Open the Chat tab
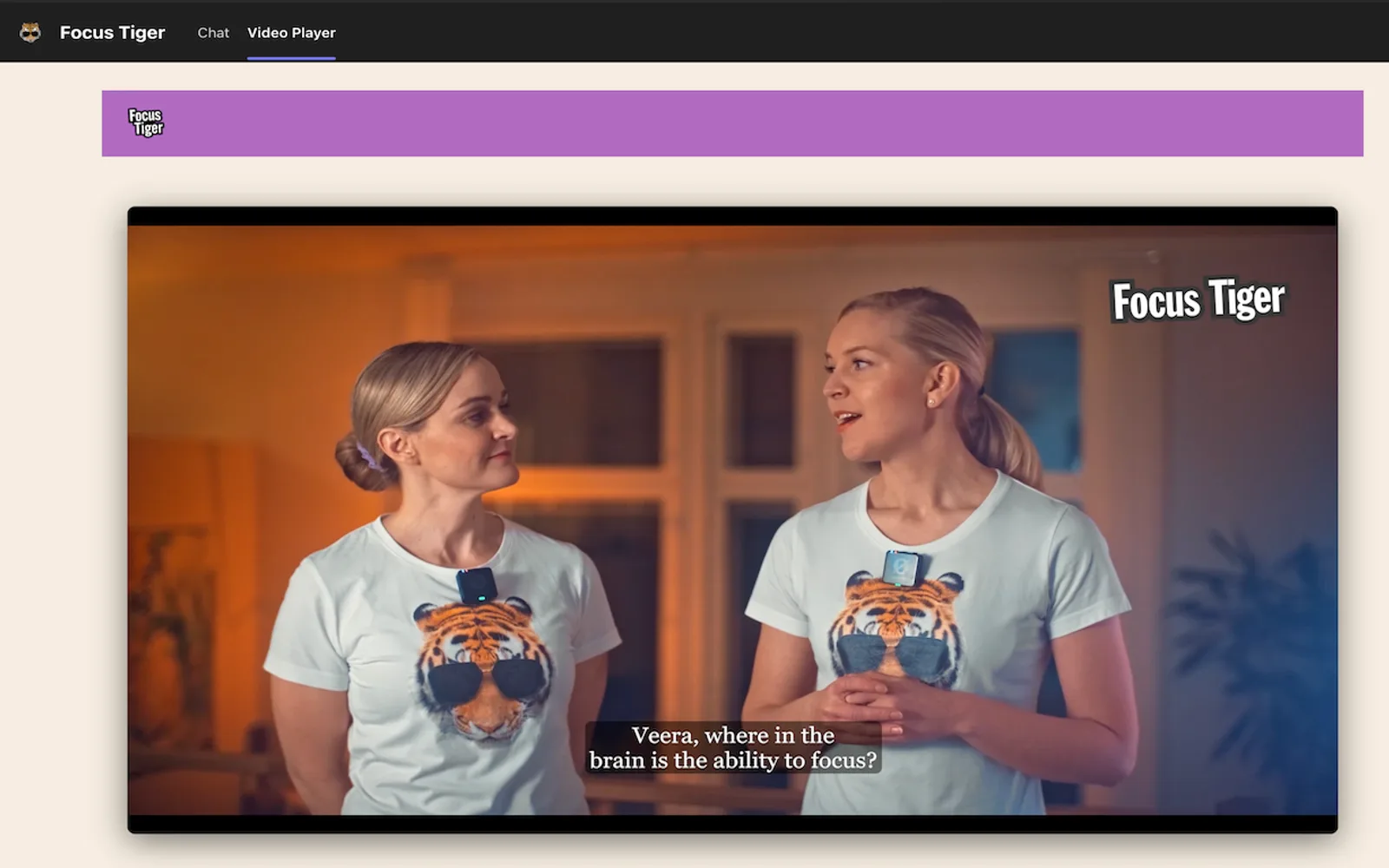 click(213, 33)
